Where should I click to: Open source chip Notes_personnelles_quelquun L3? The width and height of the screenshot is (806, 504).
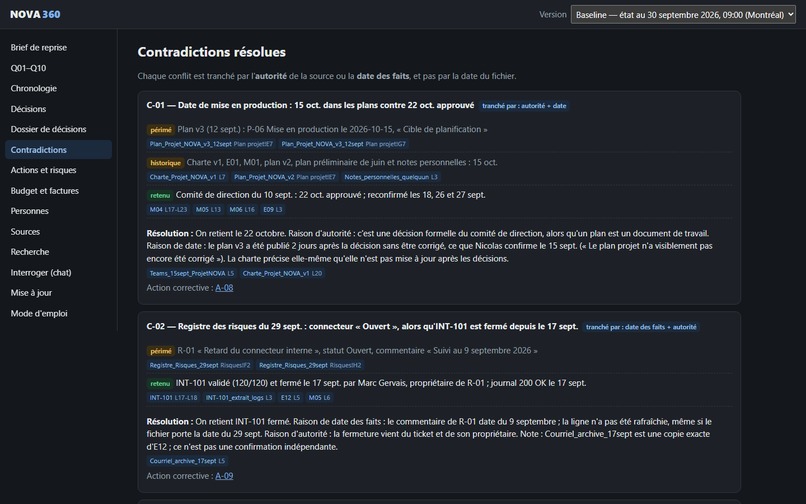click(x=391, y=177)
